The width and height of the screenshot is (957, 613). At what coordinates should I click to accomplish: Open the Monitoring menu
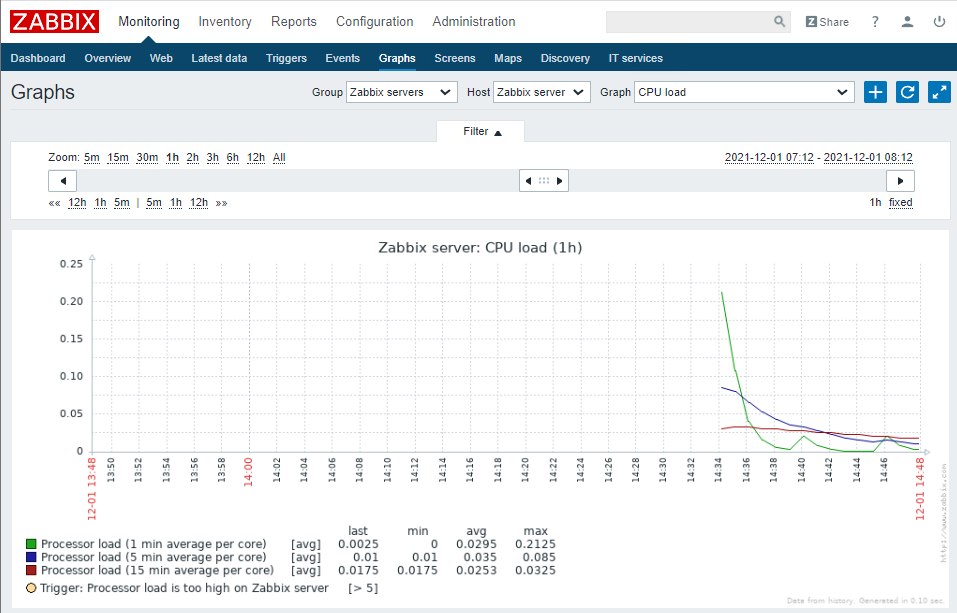tap(149, 21)
